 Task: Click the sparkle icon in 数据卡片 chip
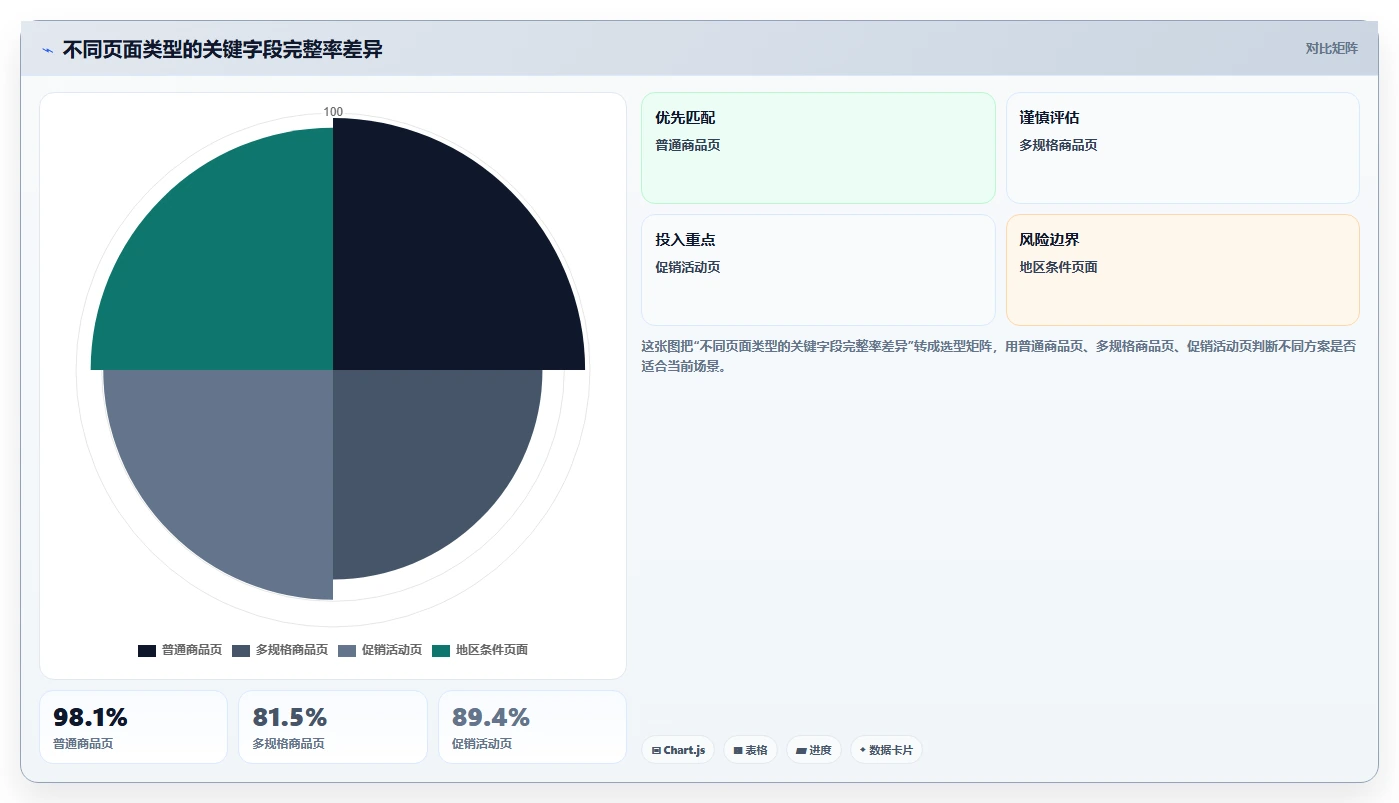[863, 750]
